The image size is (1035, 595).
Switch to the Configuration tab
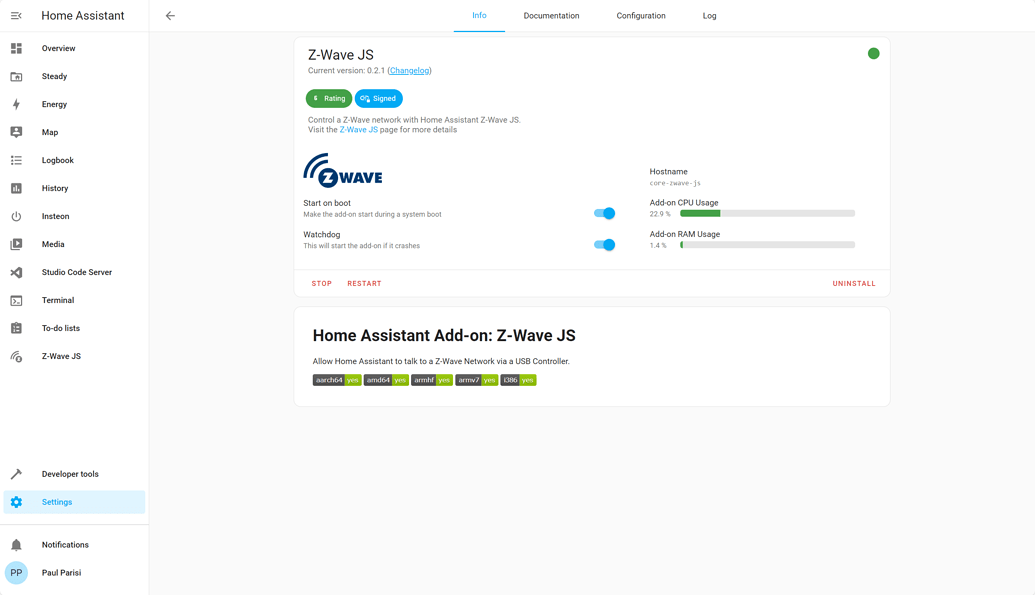(x=641, y=16)
